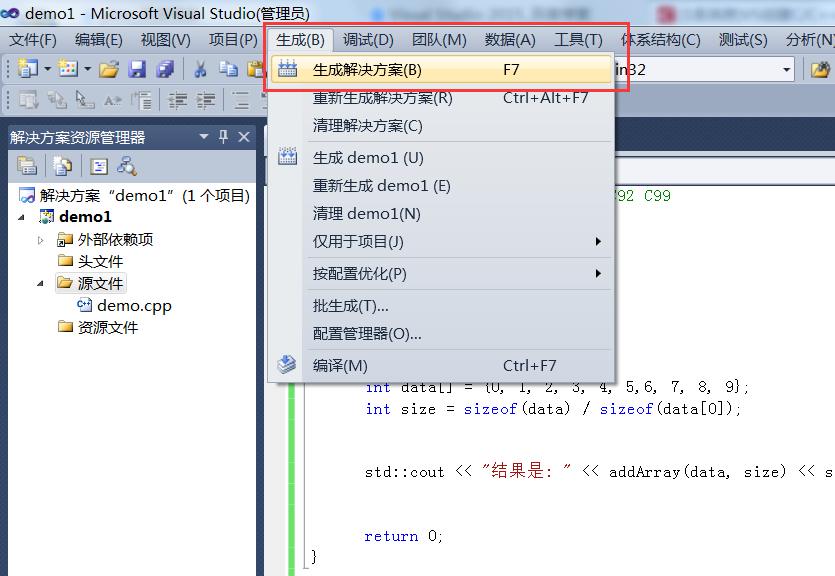This screenshot has height=576, width=835.
Task: Click the Copy icon in toolbar
Action: click(228, 69)
